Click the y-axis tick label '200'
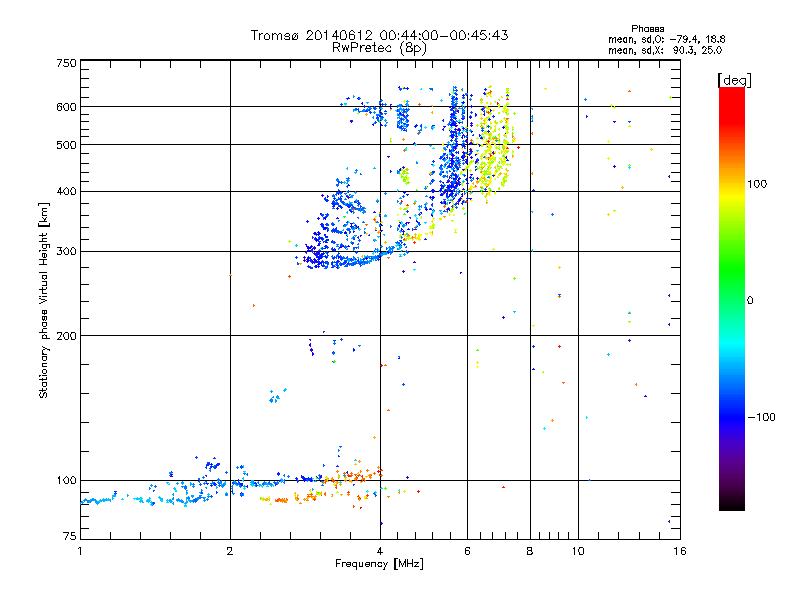Screen dimensions: 800x600 coord(67,336)
